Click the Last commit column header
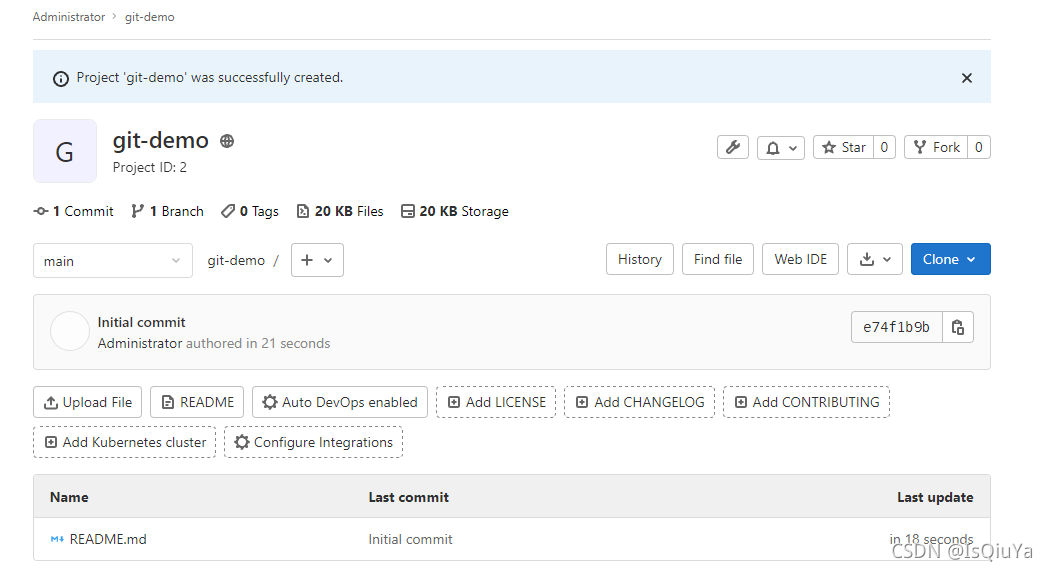This screenshot has width=1048, height=572. pyautogui.click(x=408, y=497)
